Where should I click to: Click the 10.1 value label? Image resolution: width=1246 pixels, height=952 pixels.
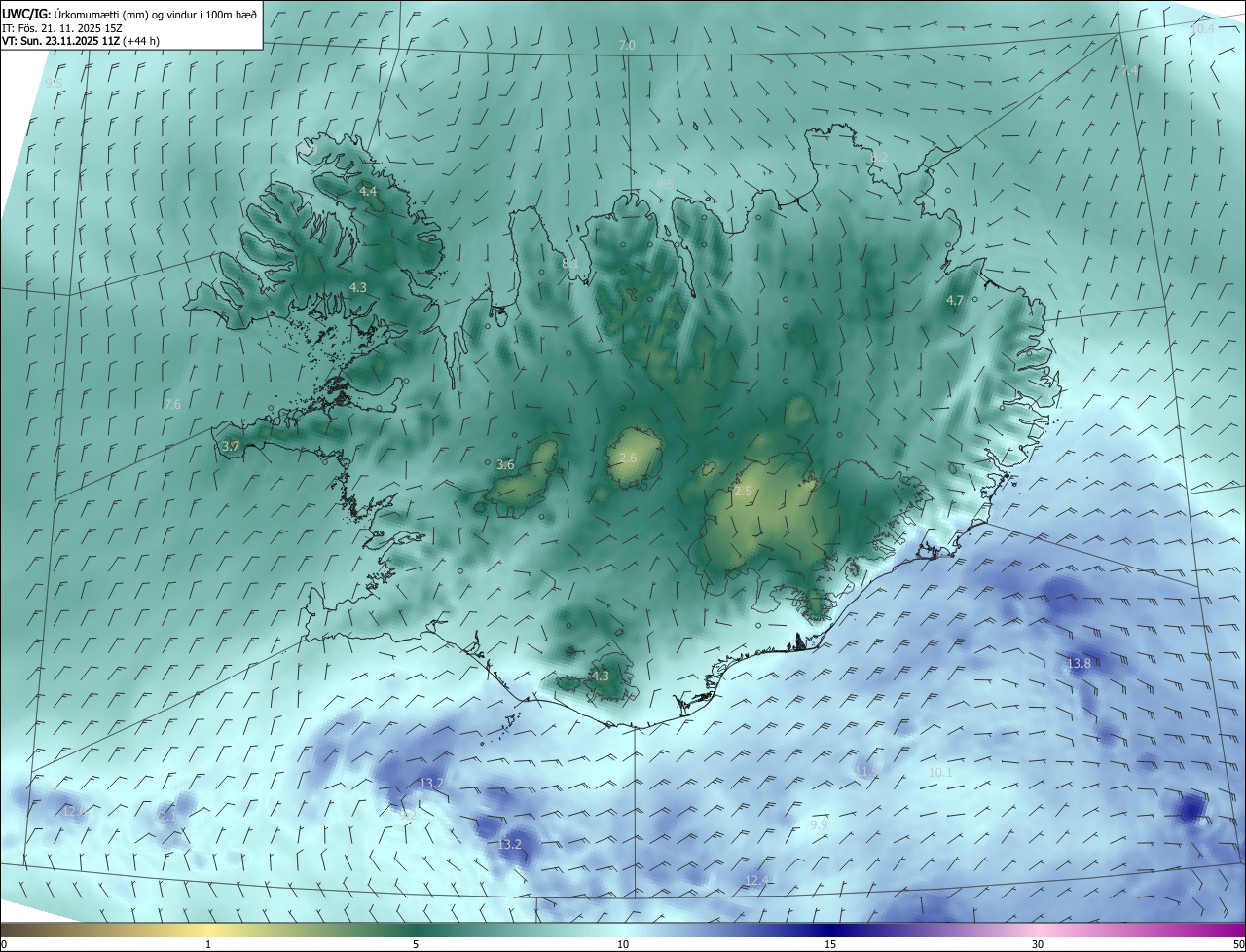[x=940, y=772]
